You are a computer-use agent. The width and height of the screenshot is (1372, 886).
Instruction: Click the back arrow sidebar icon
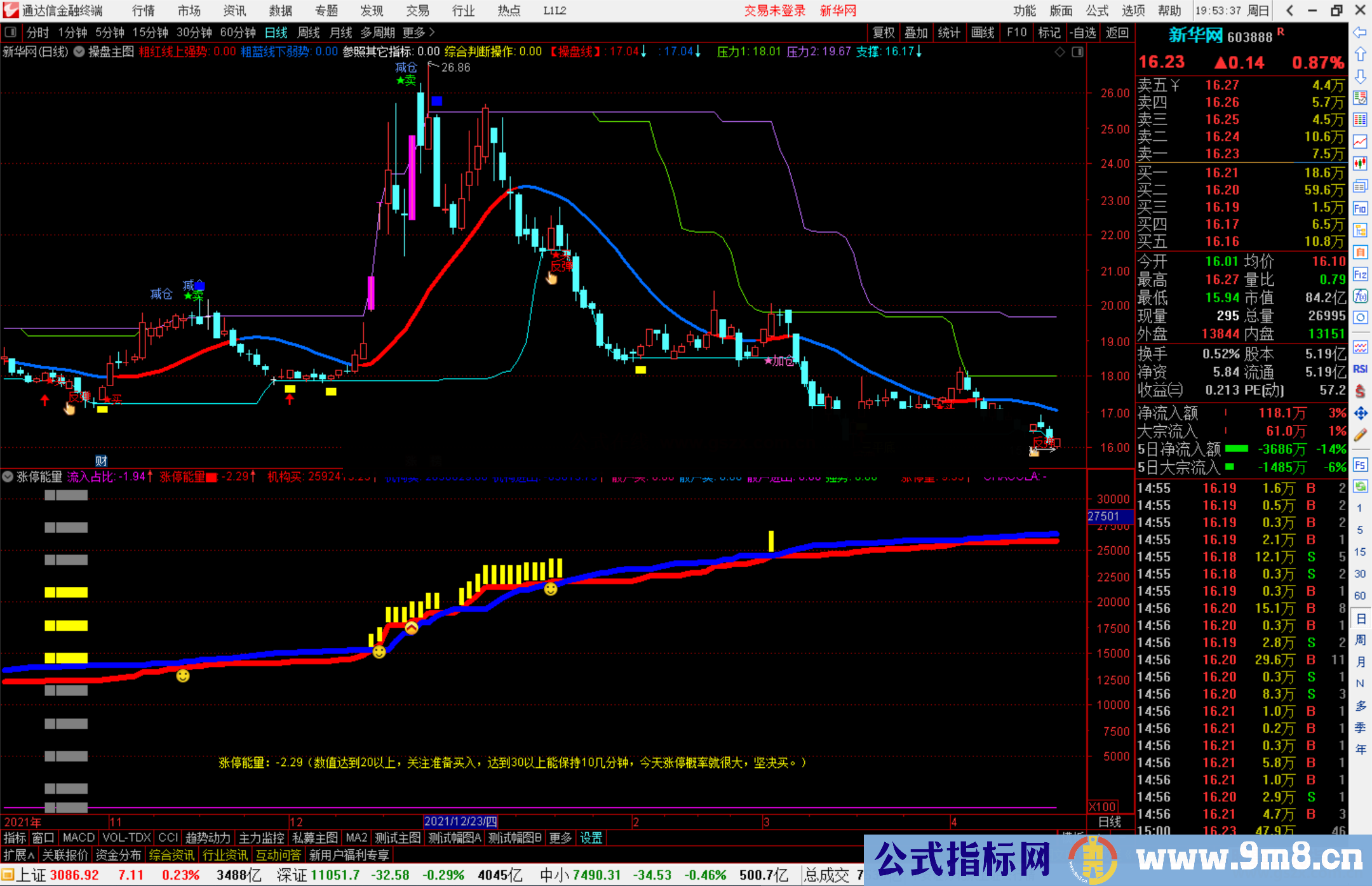click(x=1360, y=32)
